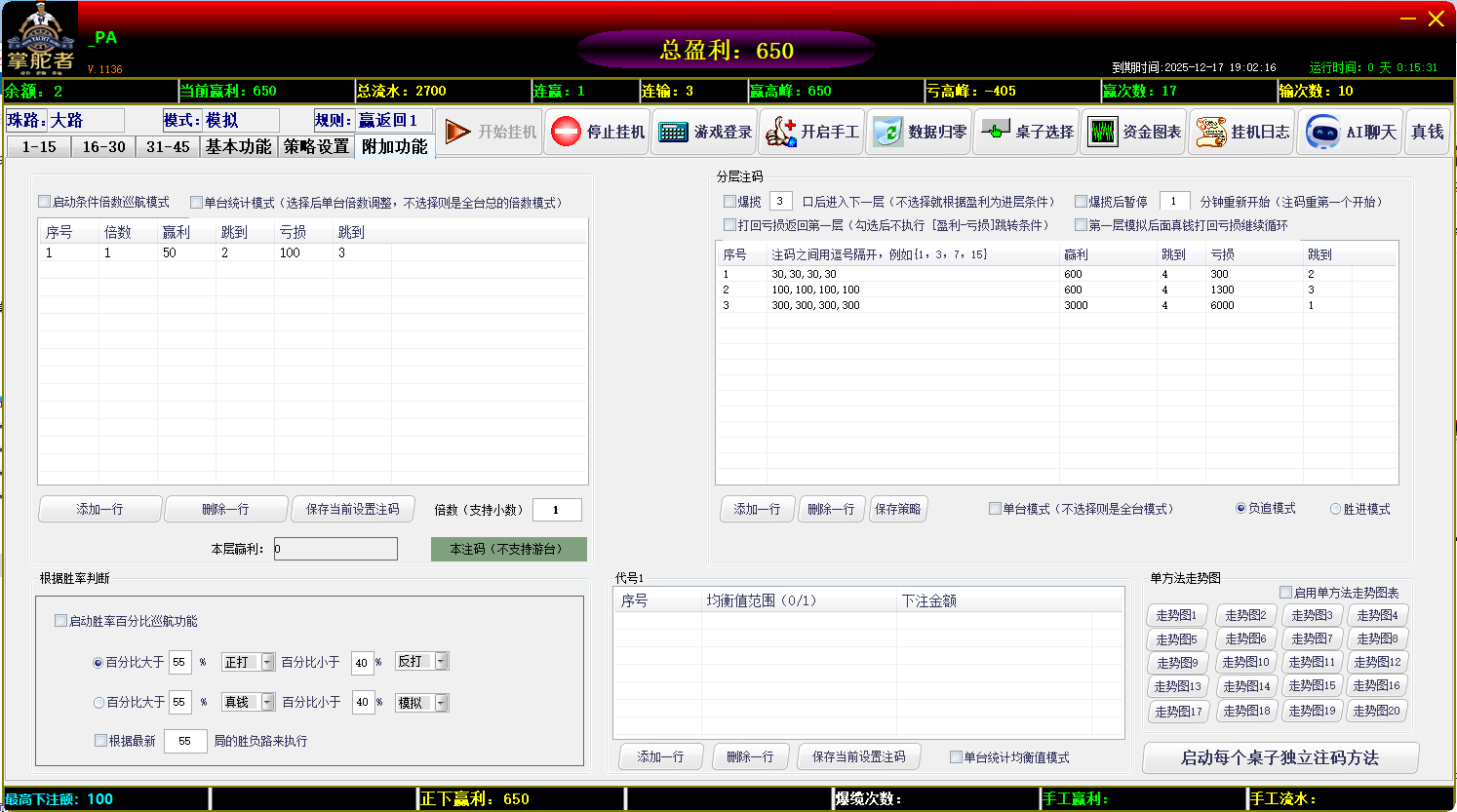Viewport: 1457px width, 812px height.
Task: Toggle 启动胜率百分比巡航功能 checkbox
Action: 60,621
